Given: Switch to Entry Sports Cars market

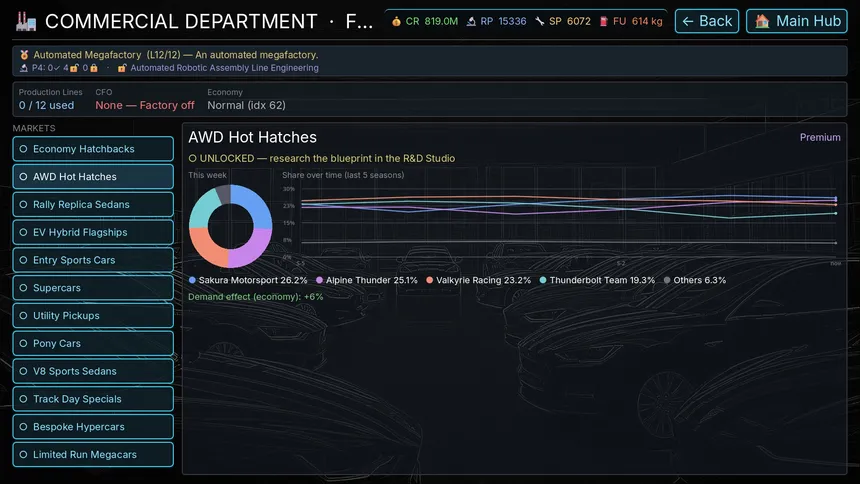Looking at the screenshot, I should point(93,260).
